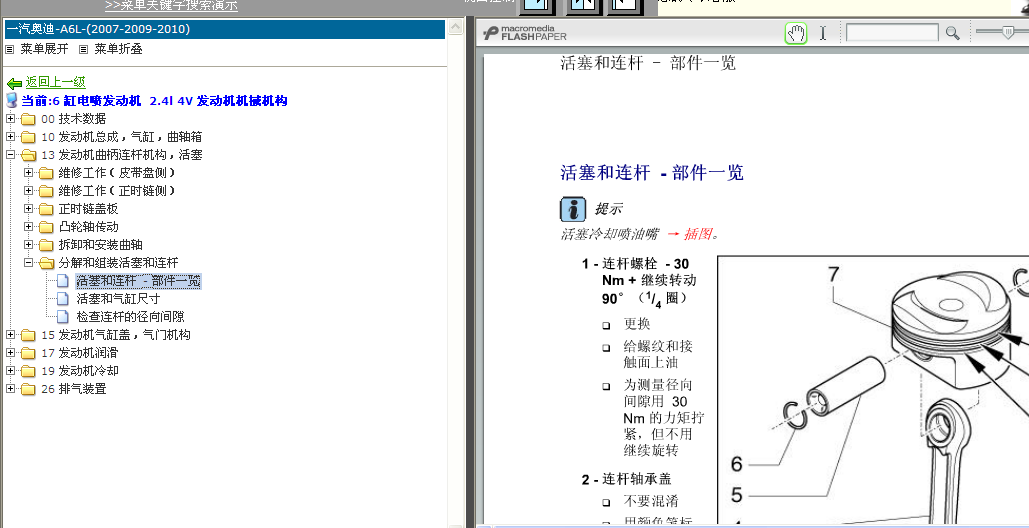Expand the 00 技术数据 node

click(10, 119)
